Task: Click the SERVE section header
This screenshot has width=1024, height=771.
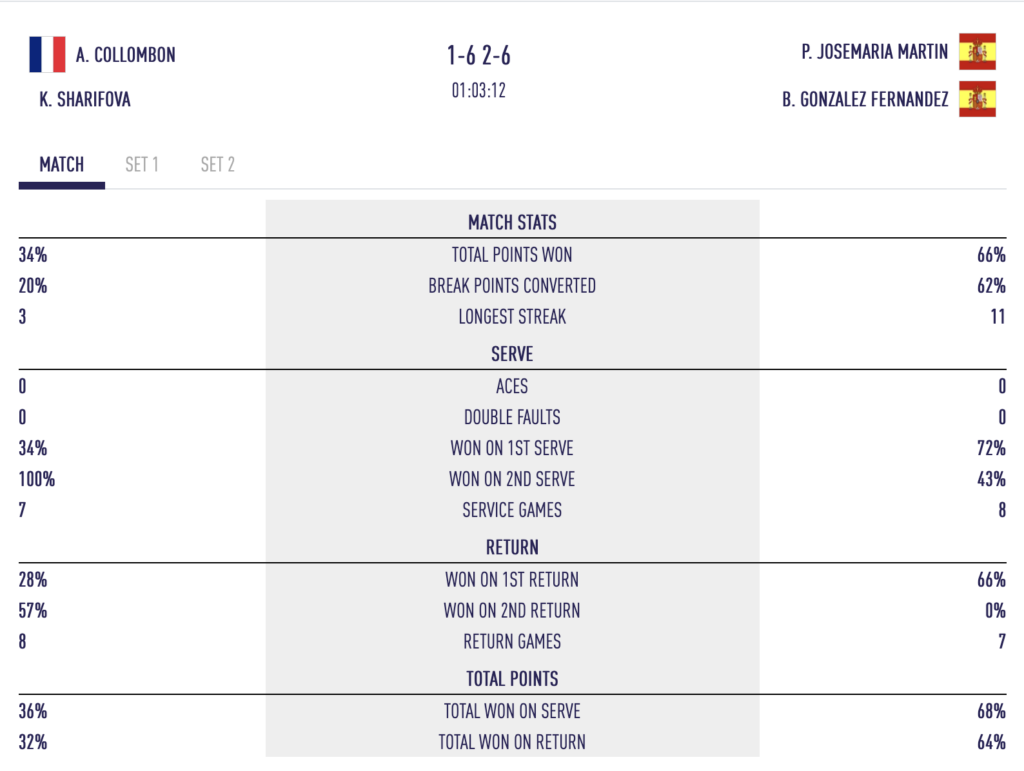Action: (x=512, y=354)
